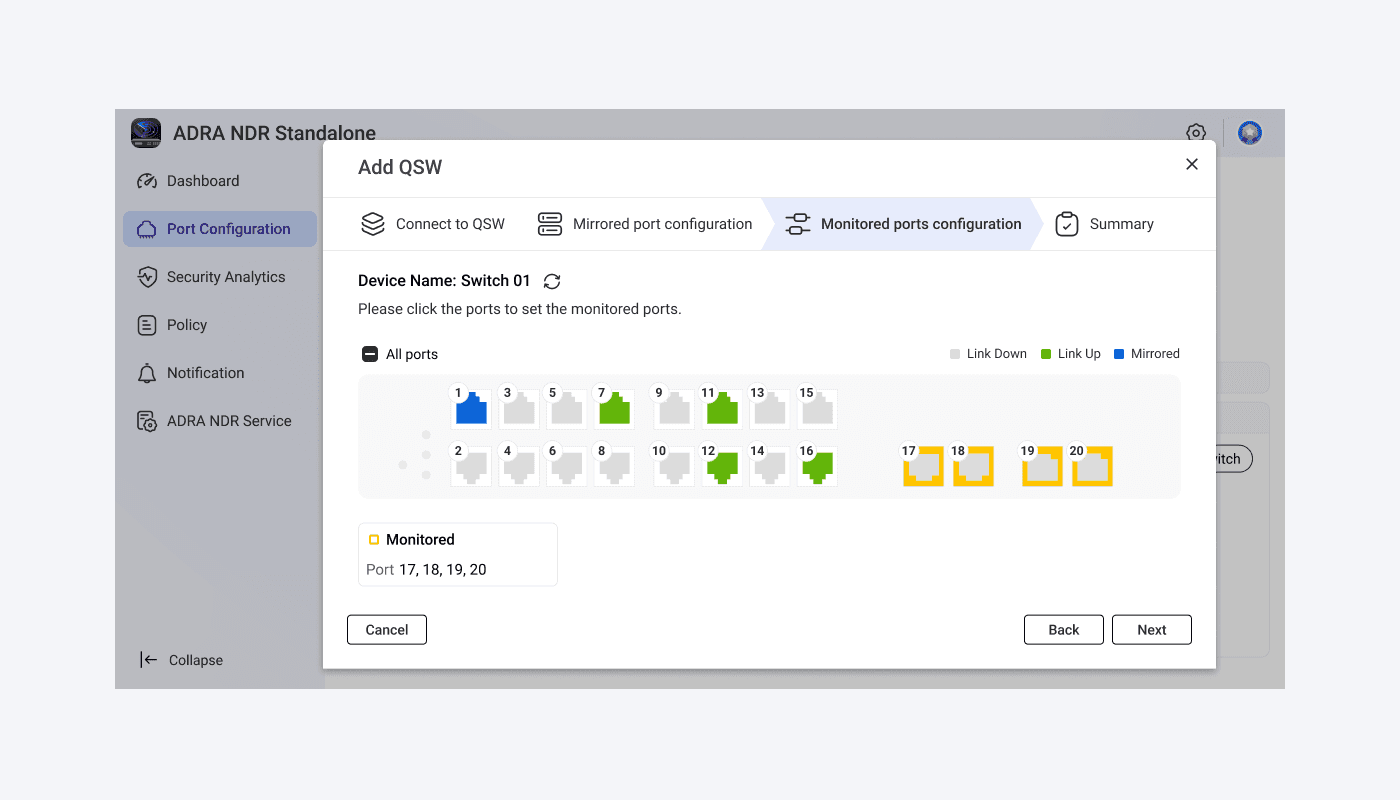
Task: Click the Link Down legend swatch
Action: tap(955, 354)
